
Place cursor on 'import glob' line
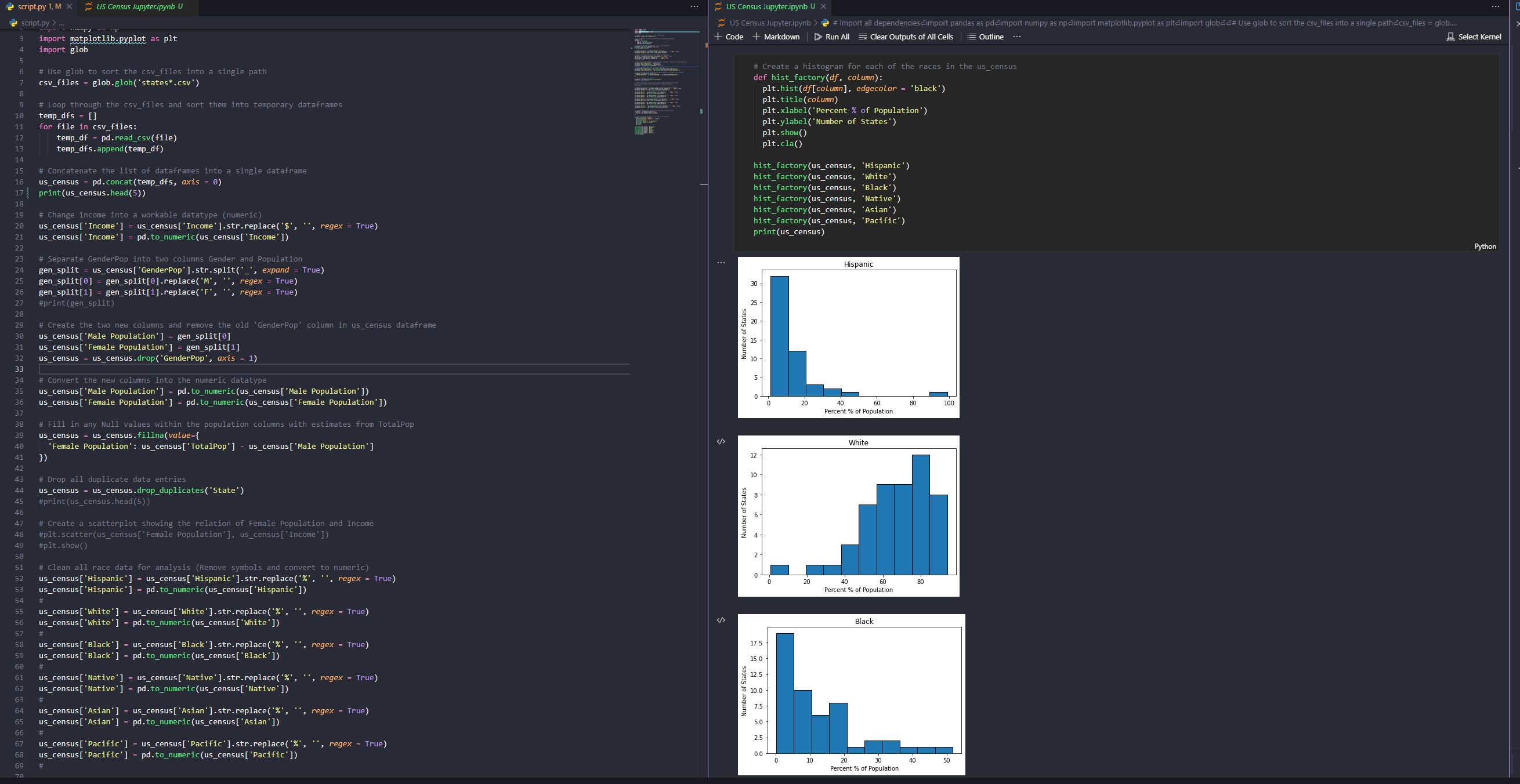pyautogui.click(x=63, y=49)
